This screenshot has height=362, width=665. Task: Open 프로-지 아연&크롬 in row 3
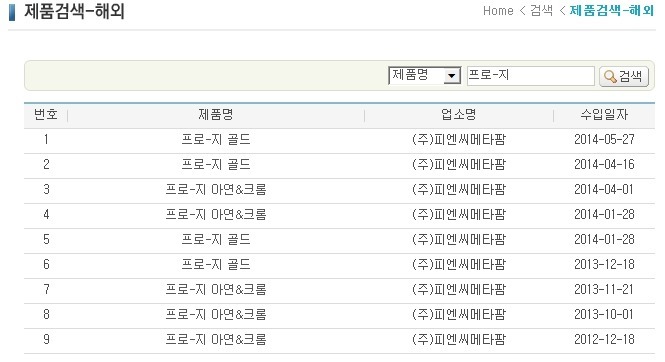coord(216,189)
